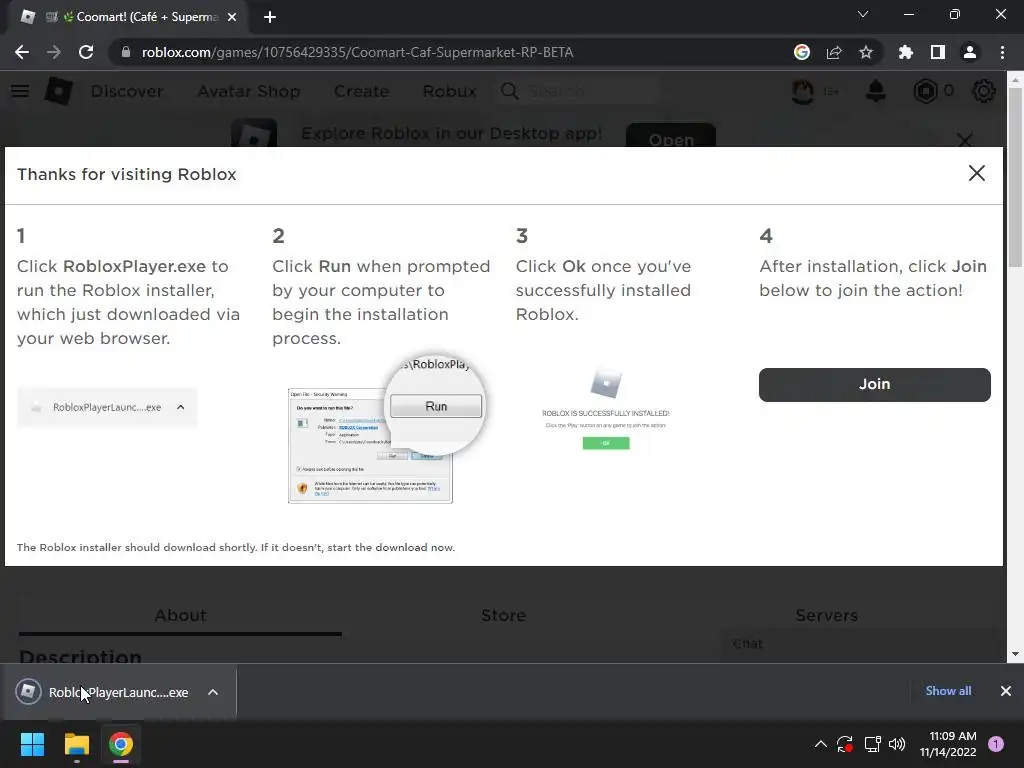The width and height of the screenshot is (1024, 768).
Task: Expand the download options chevron for RobloxPlayerLauncher
Action: [x=213, y=692]
